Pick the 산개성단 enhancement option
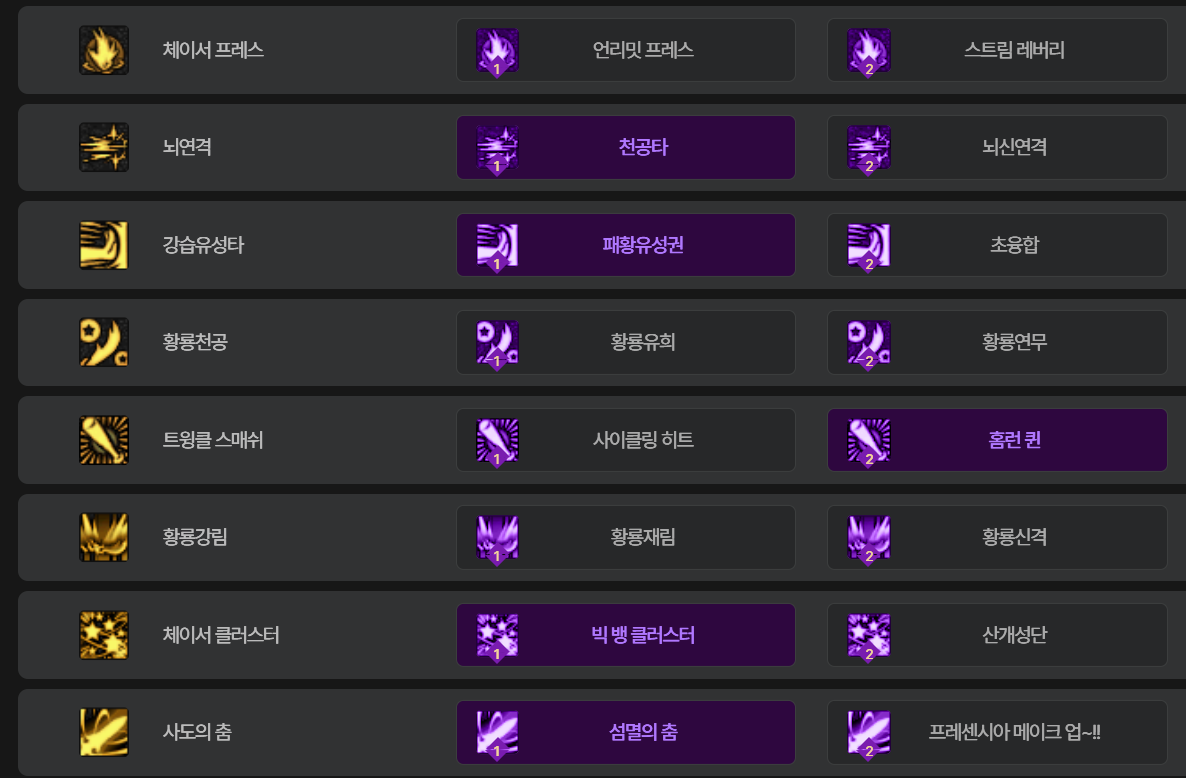Screen dimensions: 1186x778 coord(997,635)
